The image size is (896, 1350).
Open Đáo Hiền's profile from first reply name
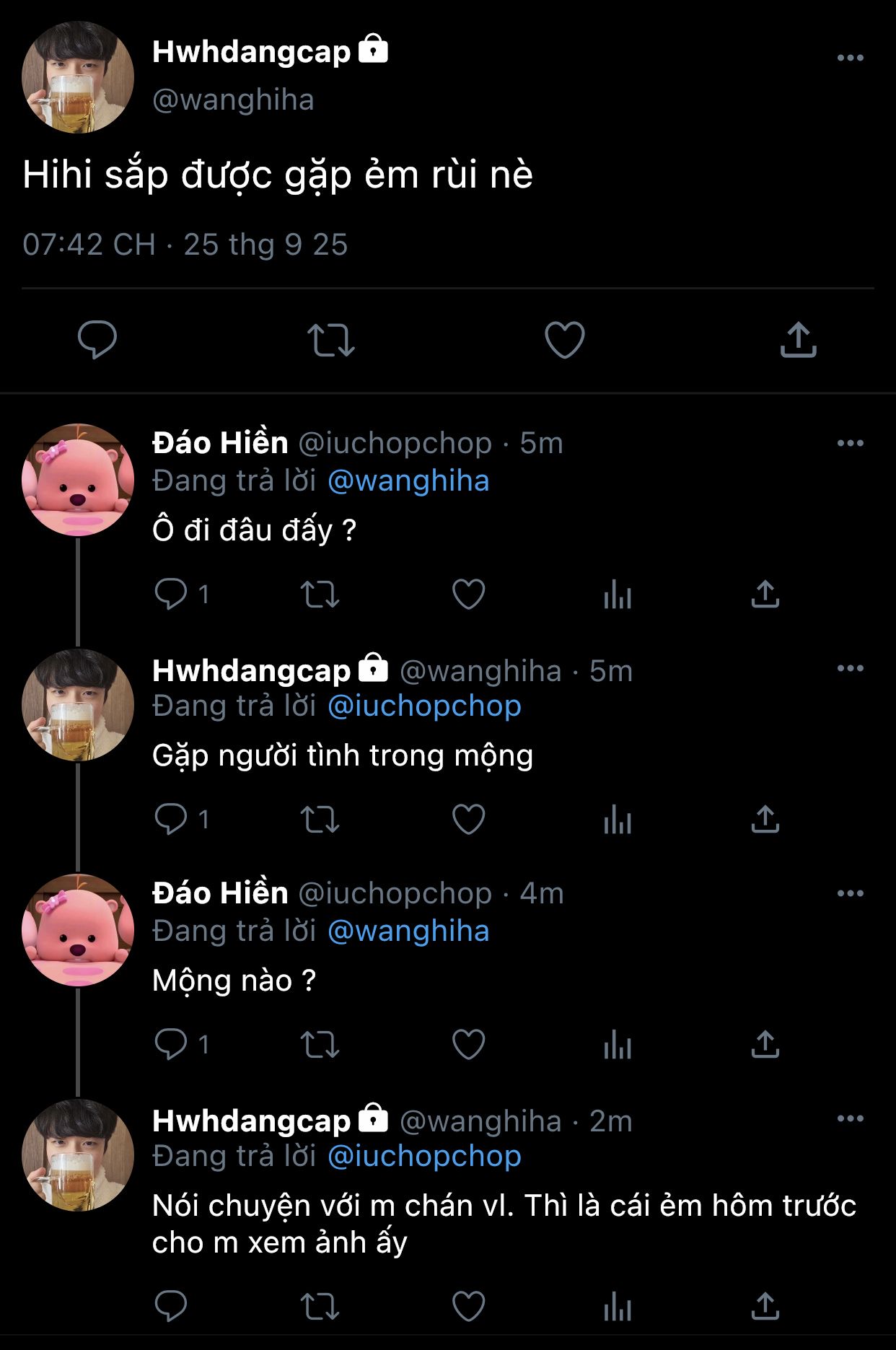pos(220,443)
